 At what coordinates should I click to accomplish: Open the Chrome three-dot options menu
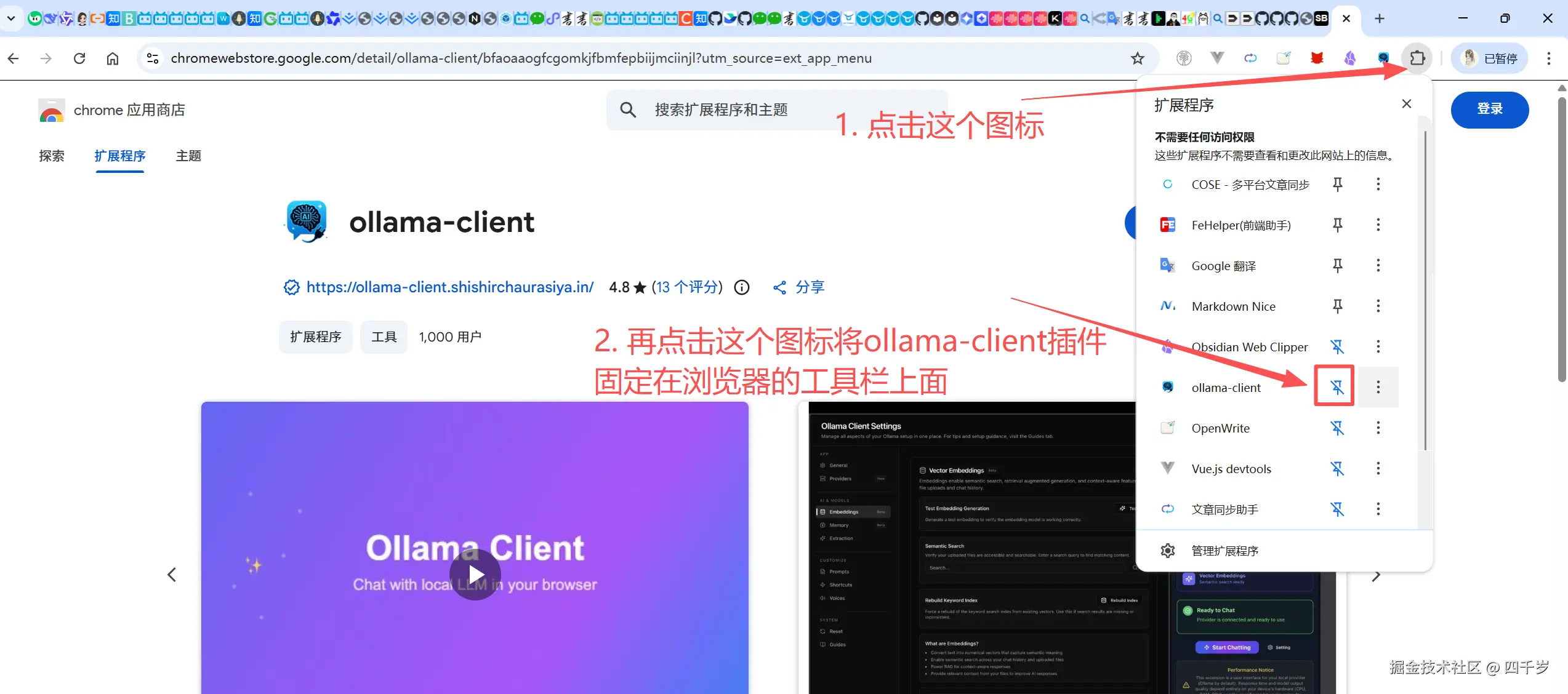[x=1550, y=58]
